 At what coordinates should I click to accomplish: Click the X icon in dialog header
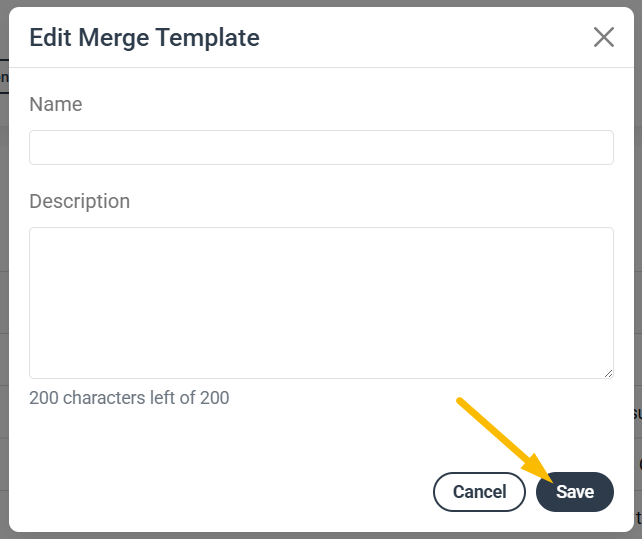(x=604, y=37)
